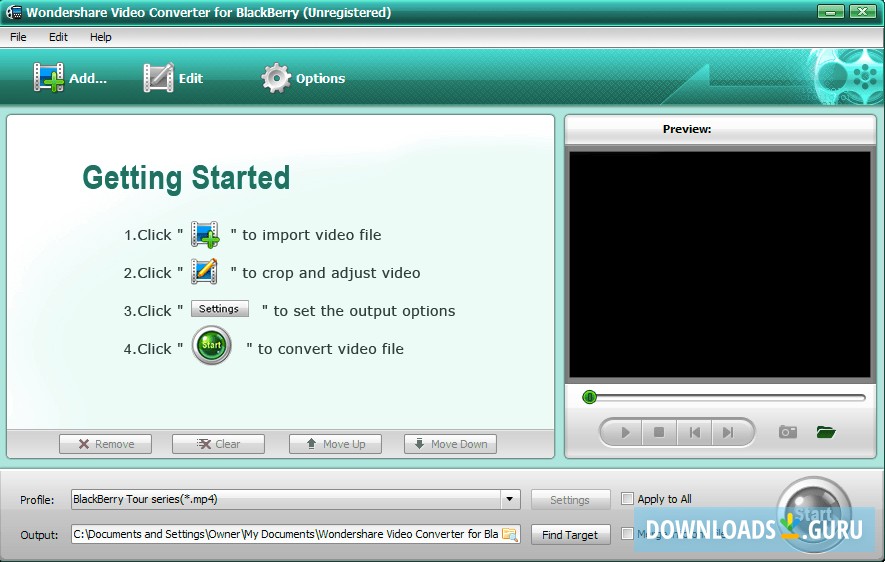Click the Settings sample button in step 3
The width and height of the screenshot is (885, 562).
point(220,309)
